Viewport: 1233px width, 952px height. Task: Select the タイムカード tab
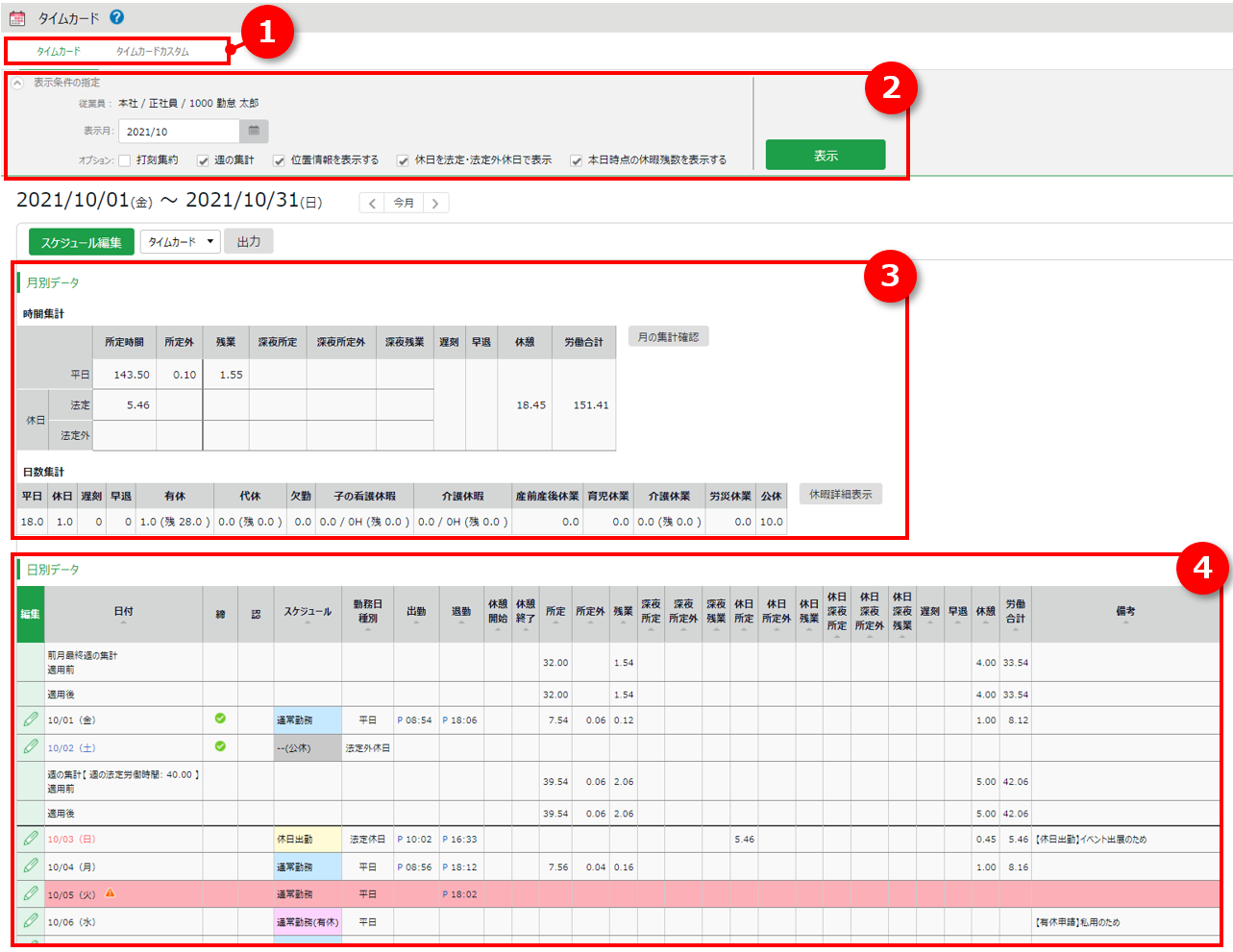coord(59,52)
